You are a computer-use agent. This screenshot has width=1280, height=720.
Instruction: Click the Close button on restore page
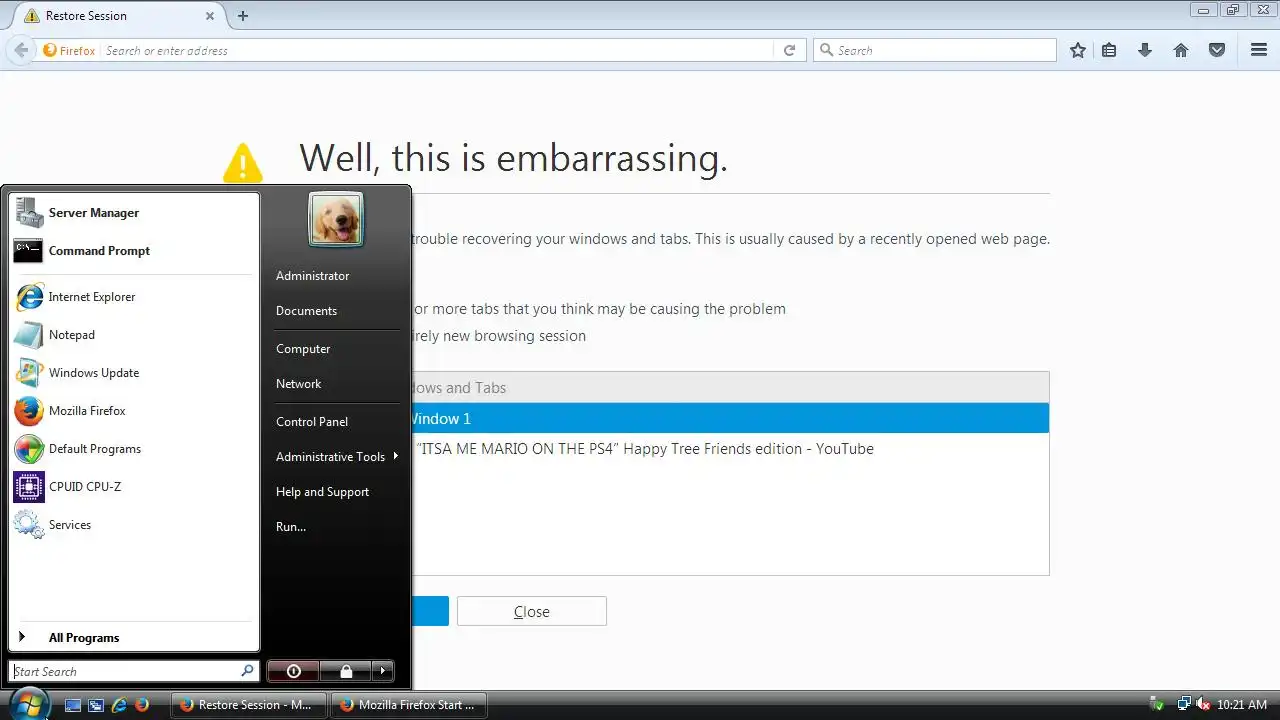pyautogui.click(x=532, y=611)
